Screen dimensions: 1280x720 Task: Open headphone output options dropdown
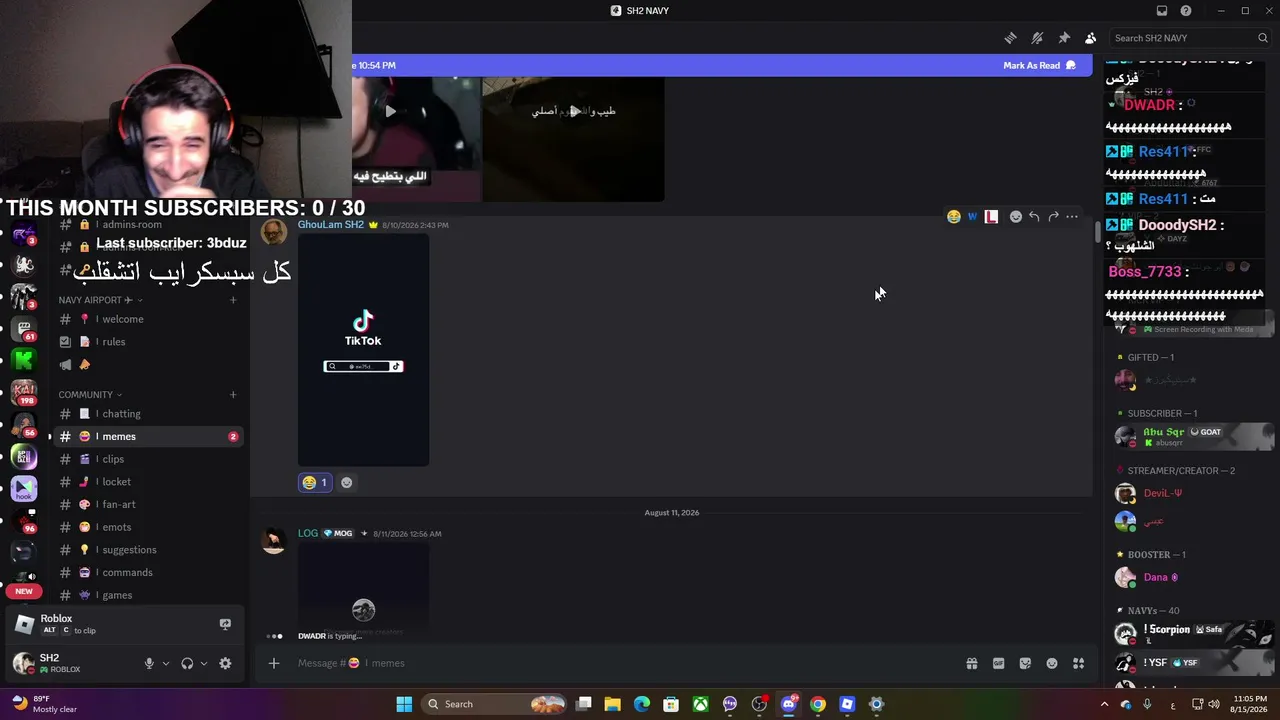[204, 663]
